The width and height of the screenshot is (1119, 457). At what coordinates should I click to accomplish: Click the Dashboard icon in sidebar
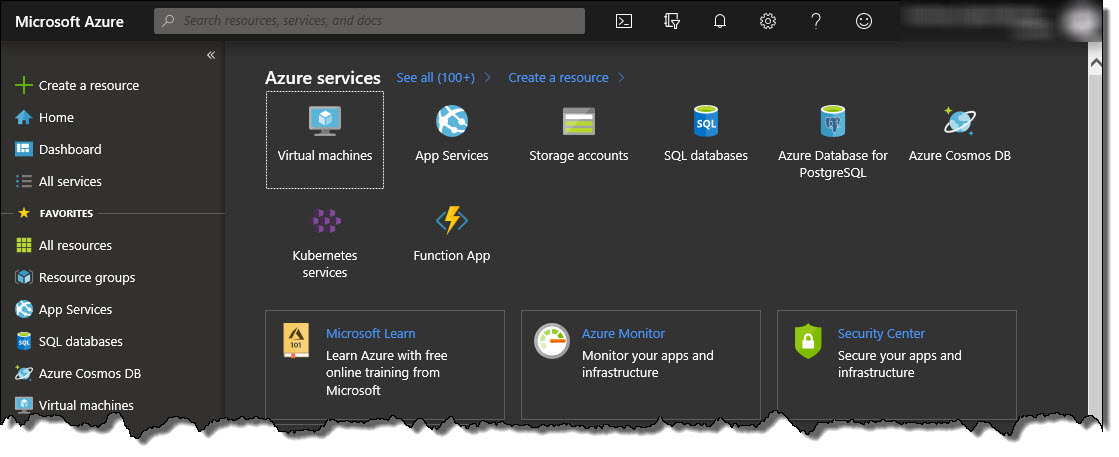point(24,149)
